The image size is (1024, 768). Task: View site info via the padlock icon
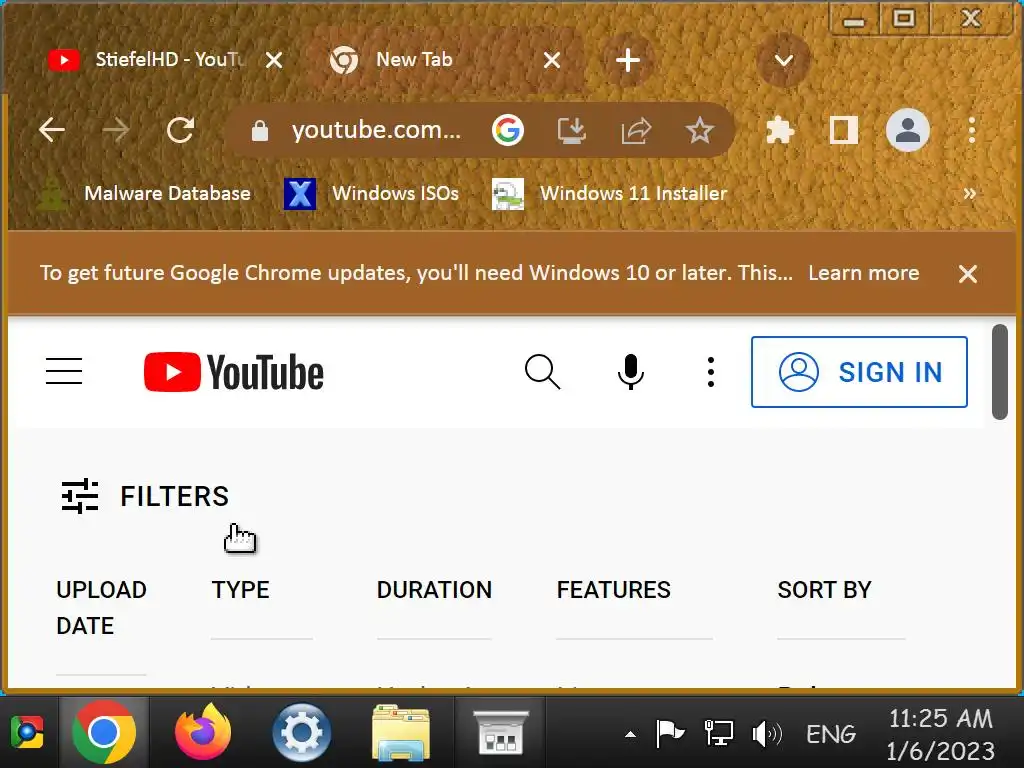[260, 131]
